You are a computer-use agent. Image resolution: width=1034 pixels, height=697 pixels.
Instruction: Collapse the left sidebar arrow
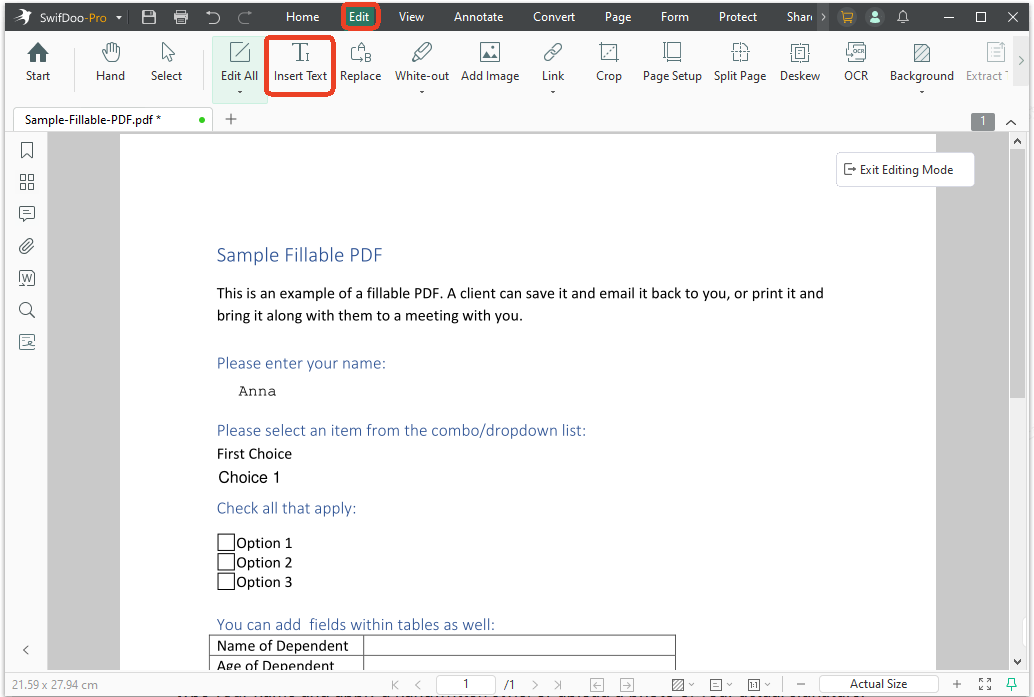coord(26,650)
